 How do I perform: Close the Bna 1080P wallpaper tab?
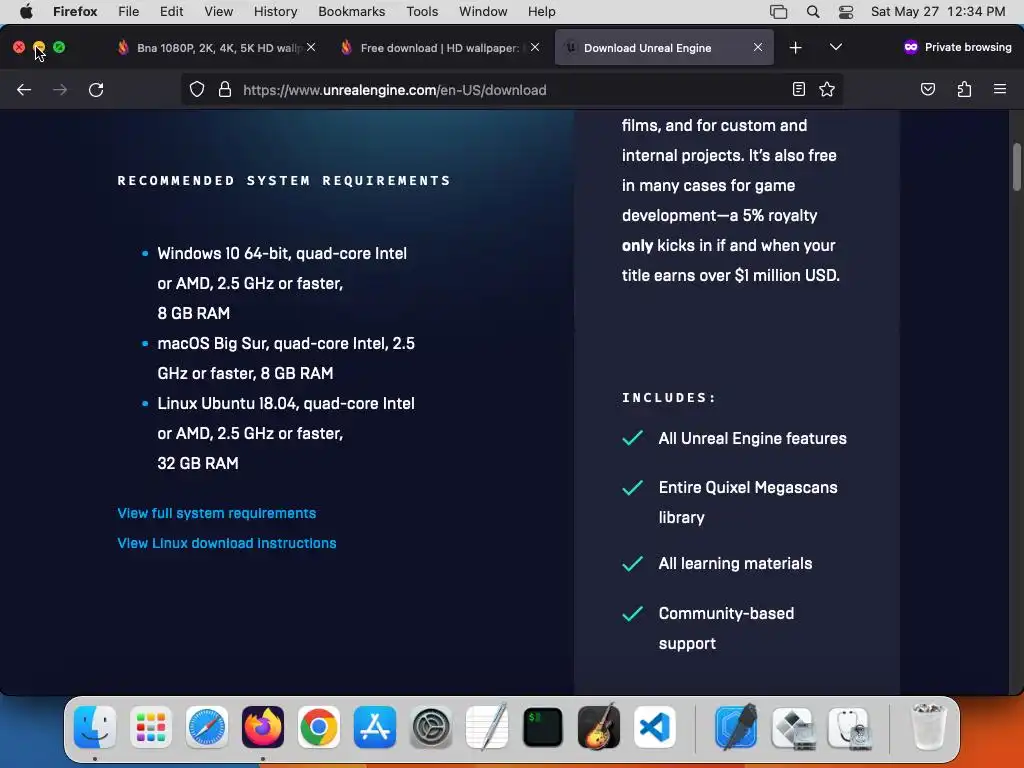tap(312, 48)
